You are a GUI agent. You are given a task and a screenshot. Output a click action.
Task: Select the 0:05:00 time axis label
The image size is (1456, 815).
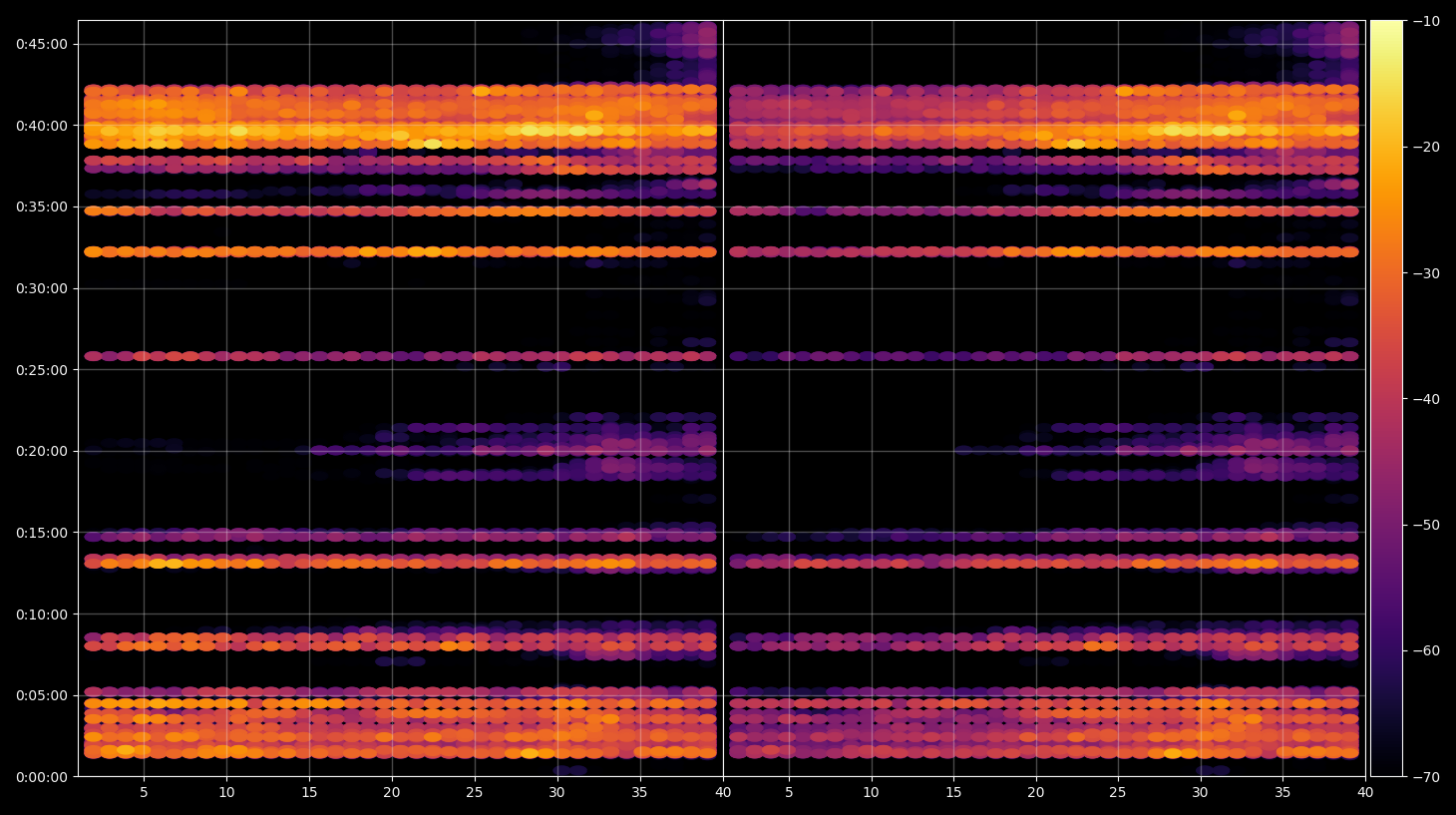click(x=42, y=695)
